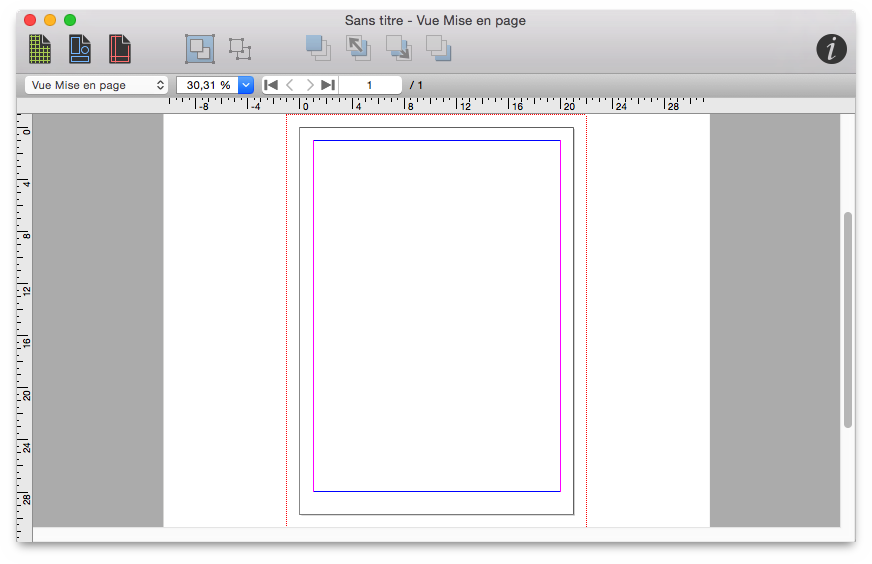The width and height of the screenshot is (872, 564).
Task: Click inside the blue margin frame on page
Action: click(436, 315)
